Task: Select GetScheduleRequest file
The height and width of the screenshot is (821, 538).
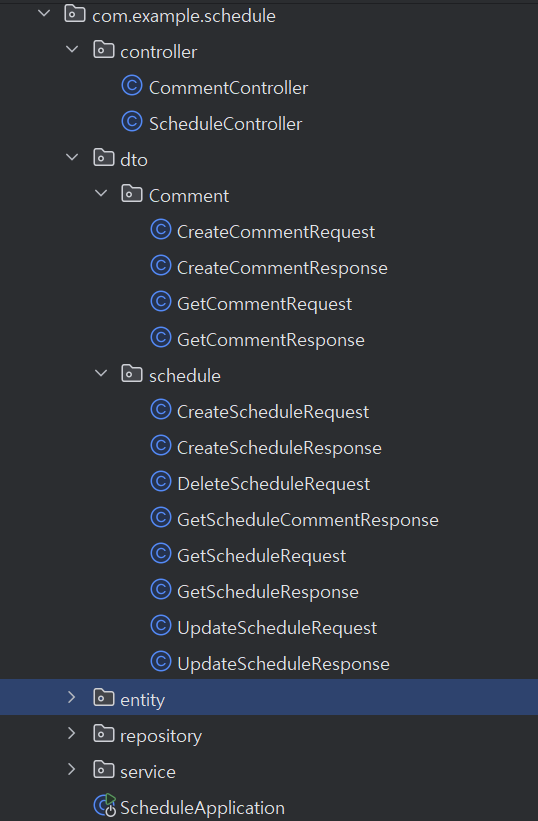Action: tap(261, 556)
